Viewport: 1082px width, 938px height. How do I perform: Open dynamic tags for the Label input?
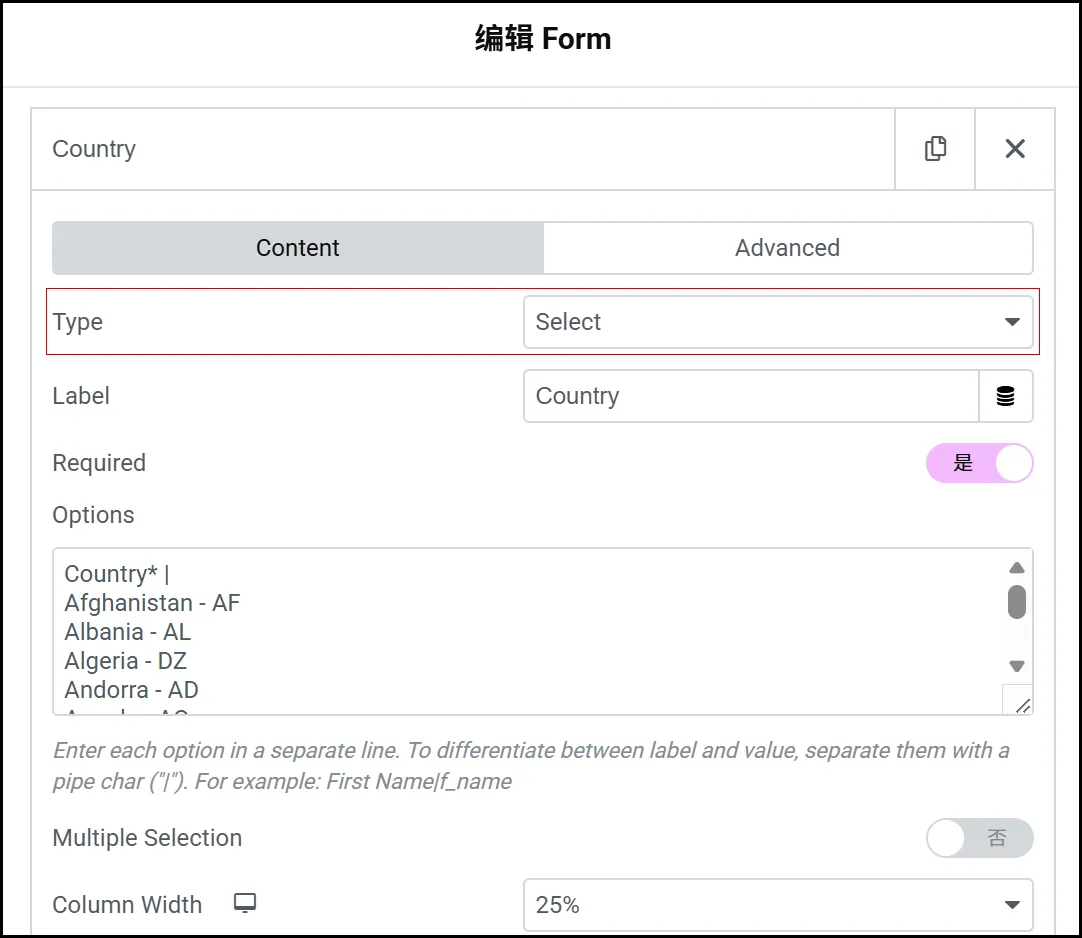(1007, 396)
